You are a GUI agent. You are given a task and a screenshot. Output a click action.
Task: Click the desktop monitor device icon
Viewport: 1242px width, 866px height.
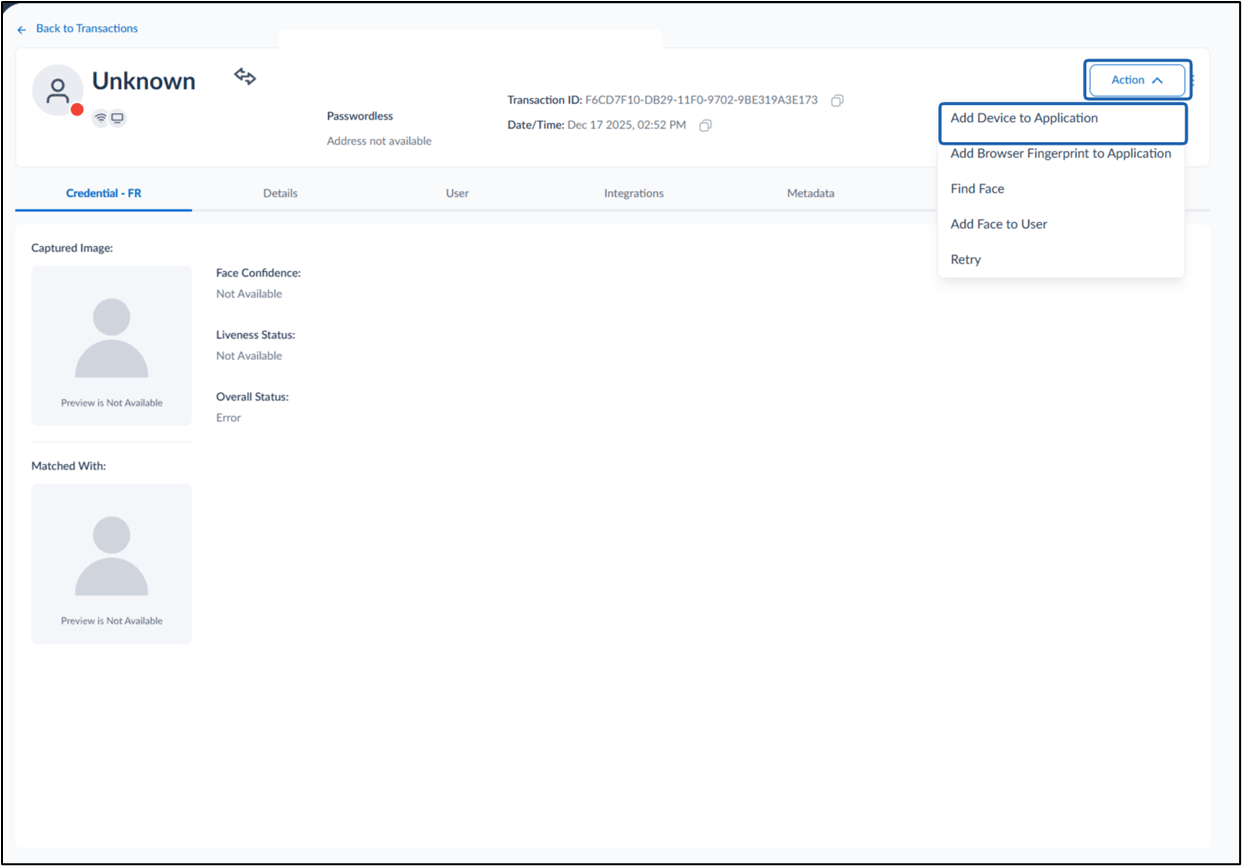[118, 118]
